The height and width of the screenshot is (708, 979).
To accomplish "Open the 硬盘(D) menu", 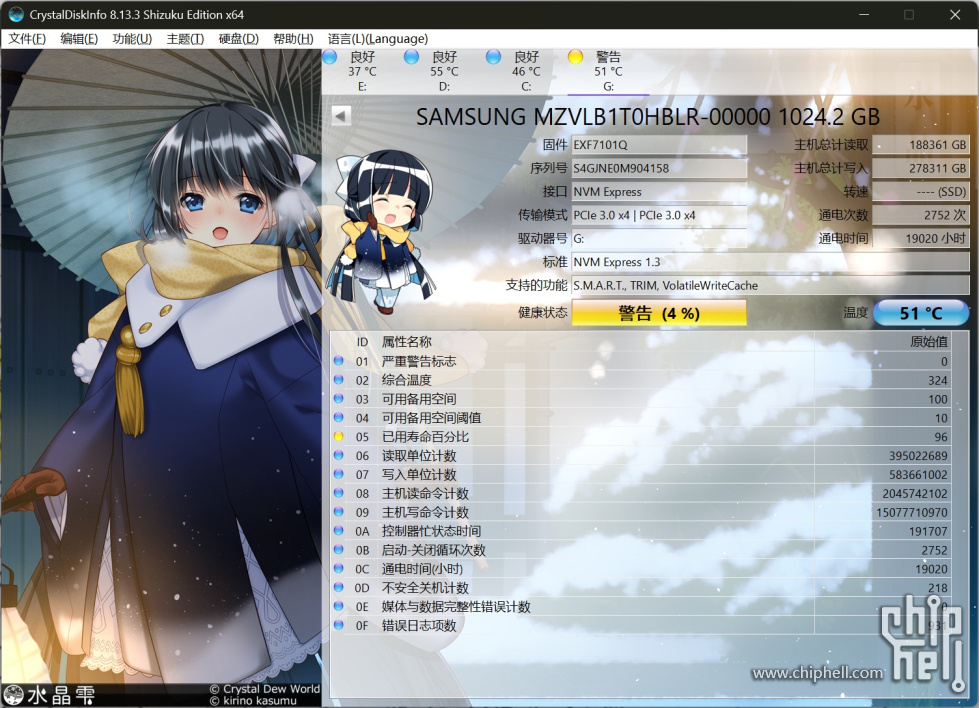I will [239, 39].
